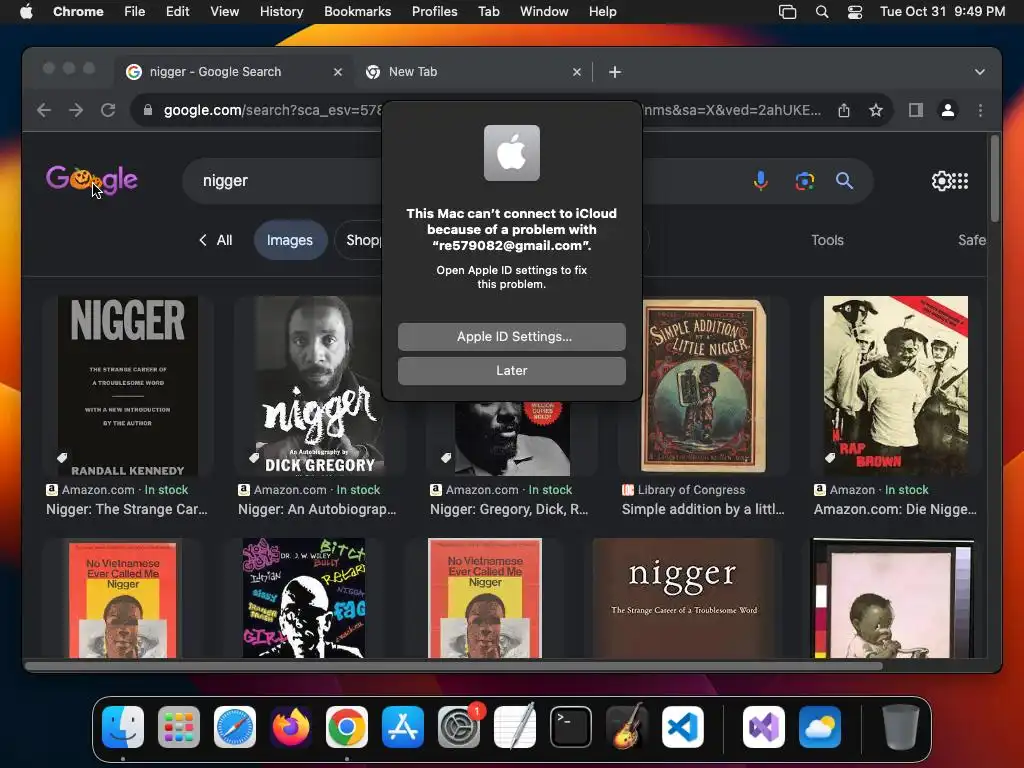Open the View menu
Image resolution: width=1024 pixels, height=768 pixels.
click(224, 12)
